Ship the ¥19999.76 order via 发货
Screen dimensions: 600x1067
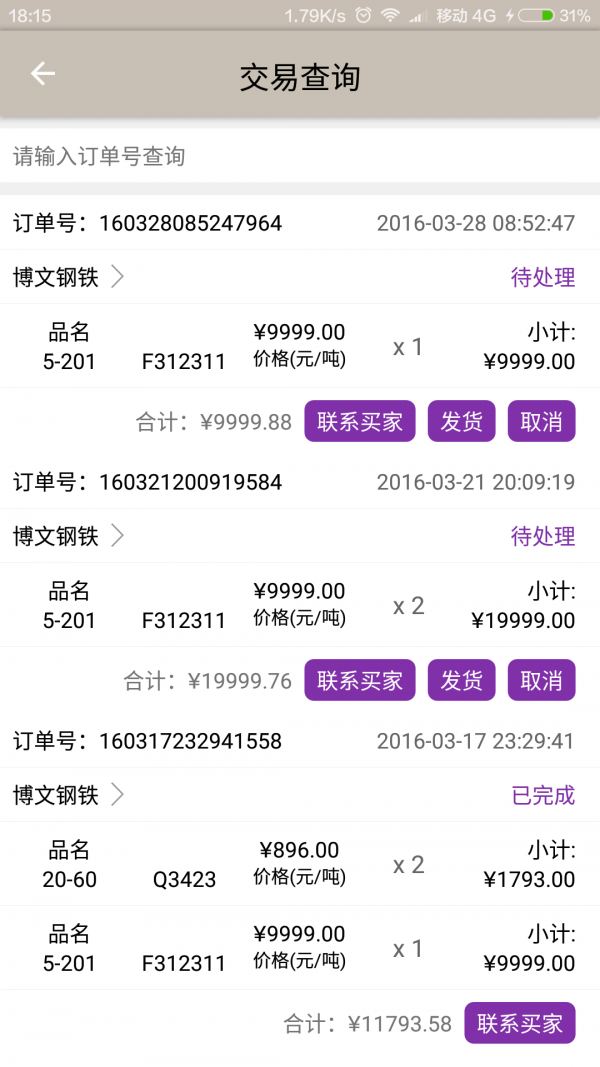(462, 681)
